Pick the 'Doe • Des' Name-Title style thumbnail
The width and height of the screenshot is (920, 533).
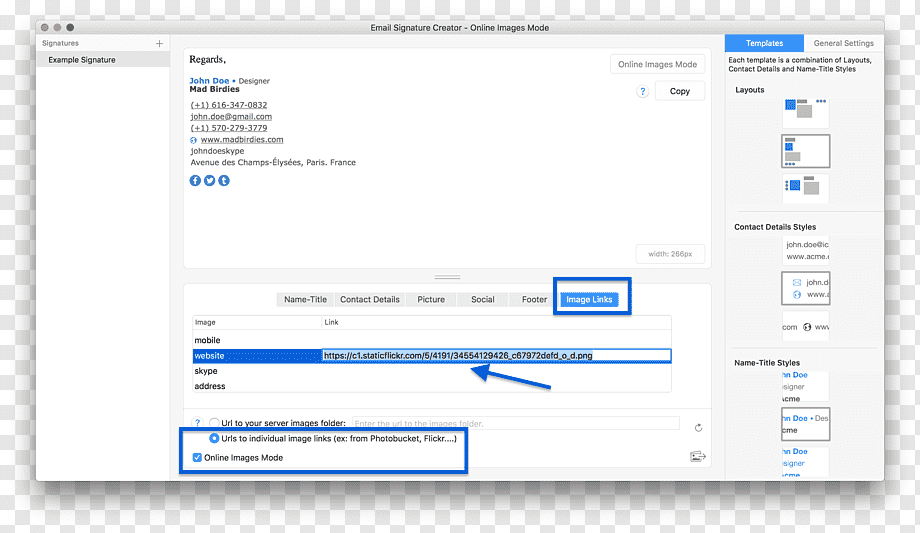[805, 424]
